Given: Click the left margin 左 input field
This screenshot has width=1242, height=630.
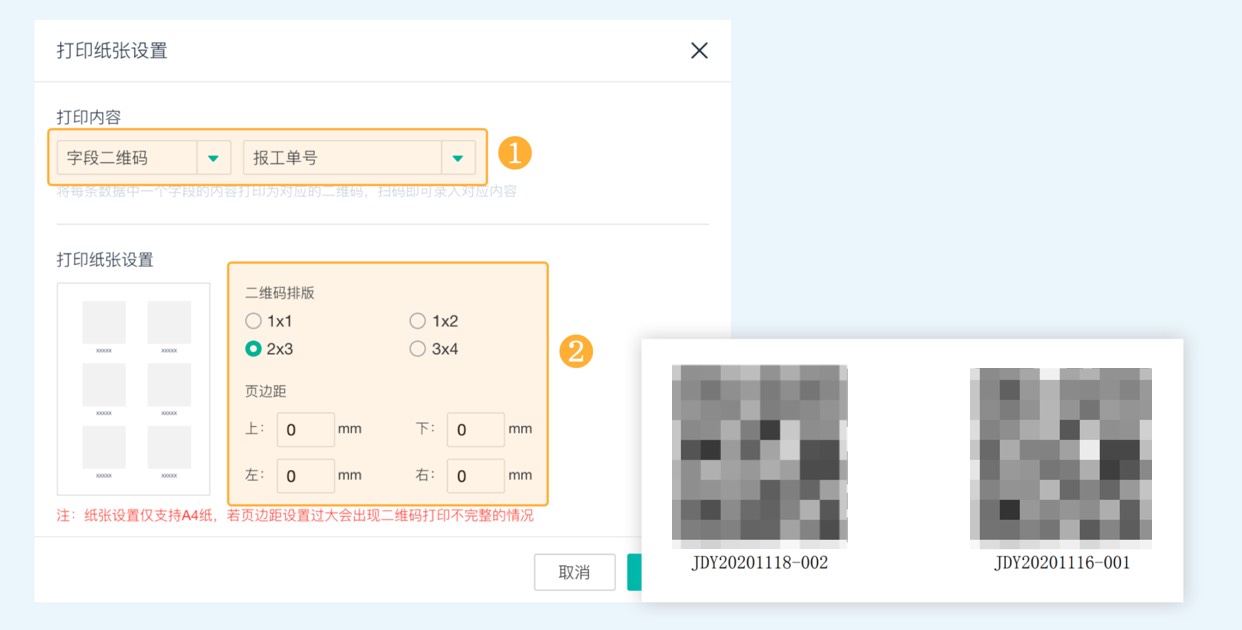Looking at the screenshot, I should point(305,476).
